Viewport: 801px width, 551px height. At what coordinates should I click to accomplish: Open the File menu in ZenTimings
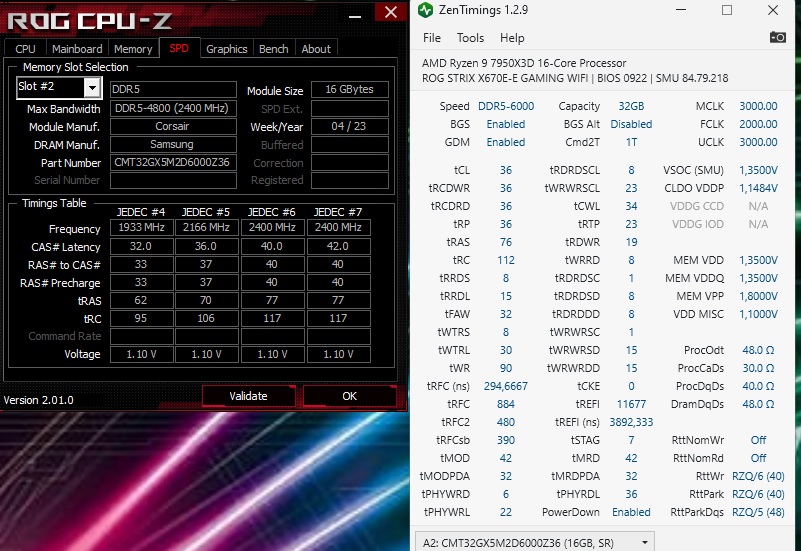[432, 38]
